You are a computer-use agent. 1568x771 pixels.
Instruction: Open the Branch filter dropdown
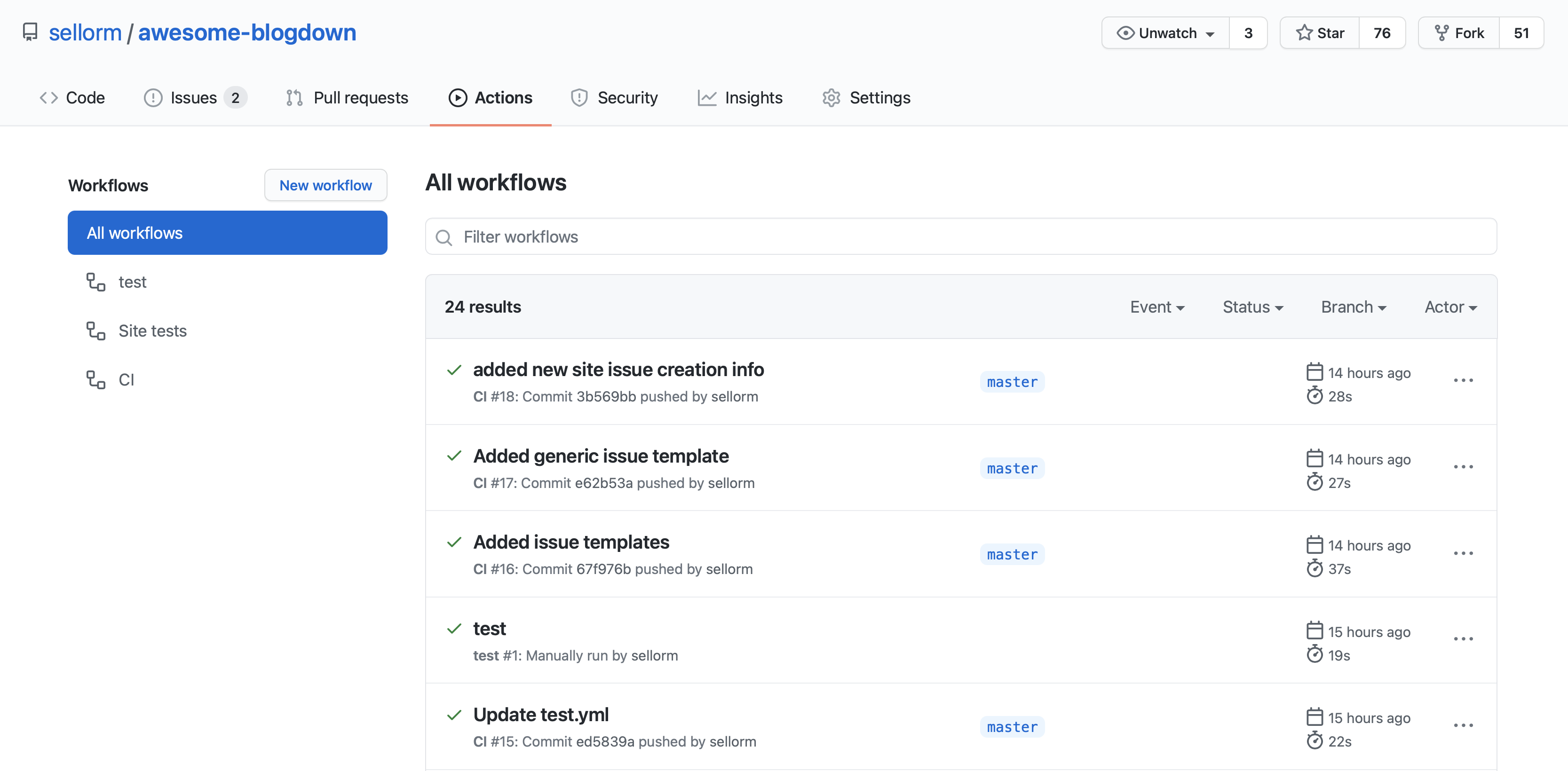(1354, 307)
